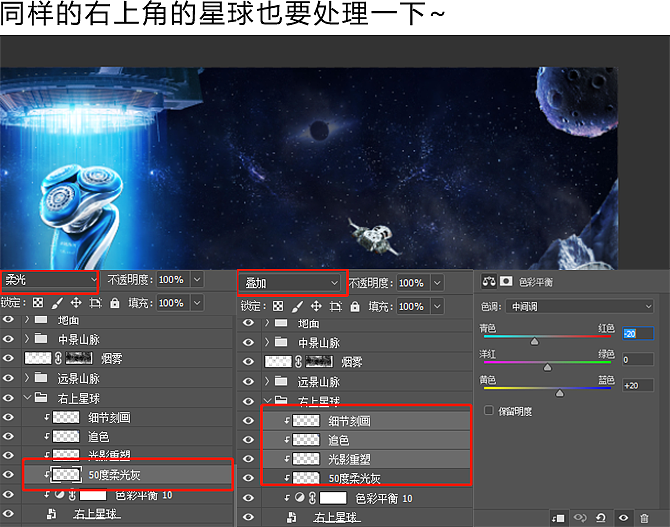The height and width of the screenshot is (527, 670).
Task: Click 烟雾 mask thumbnail in 叠加 panel
Action: coord(319,362)
